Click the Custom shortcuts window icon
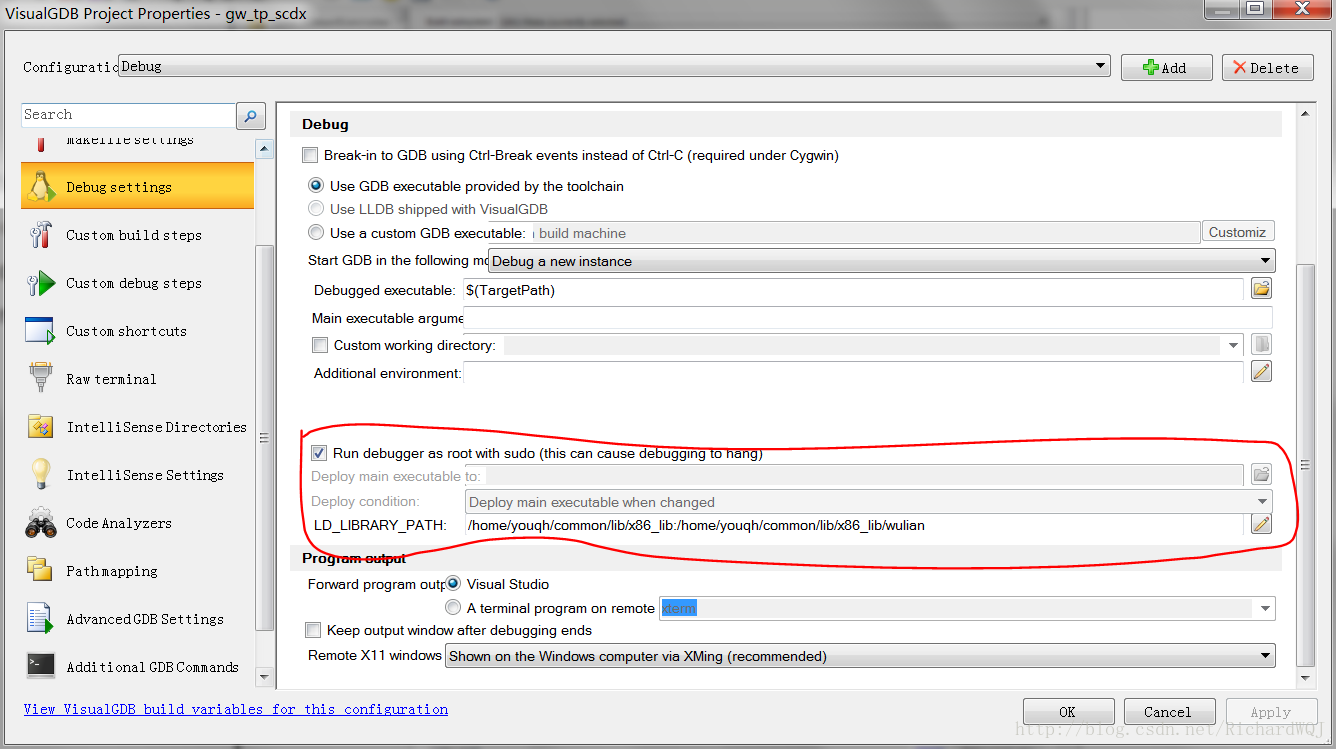 tap(40, 331)
